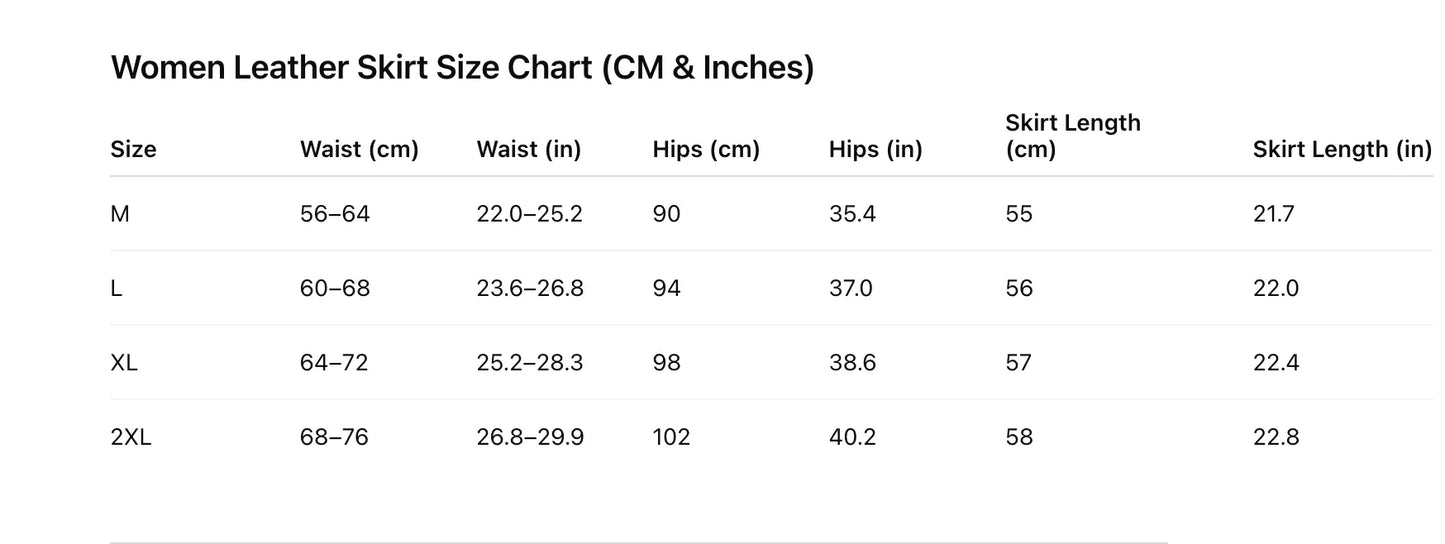Select the skirt length 55 cm cell
The width and height of the screenshot is (1445, 544).
(x=1019, y=214)
